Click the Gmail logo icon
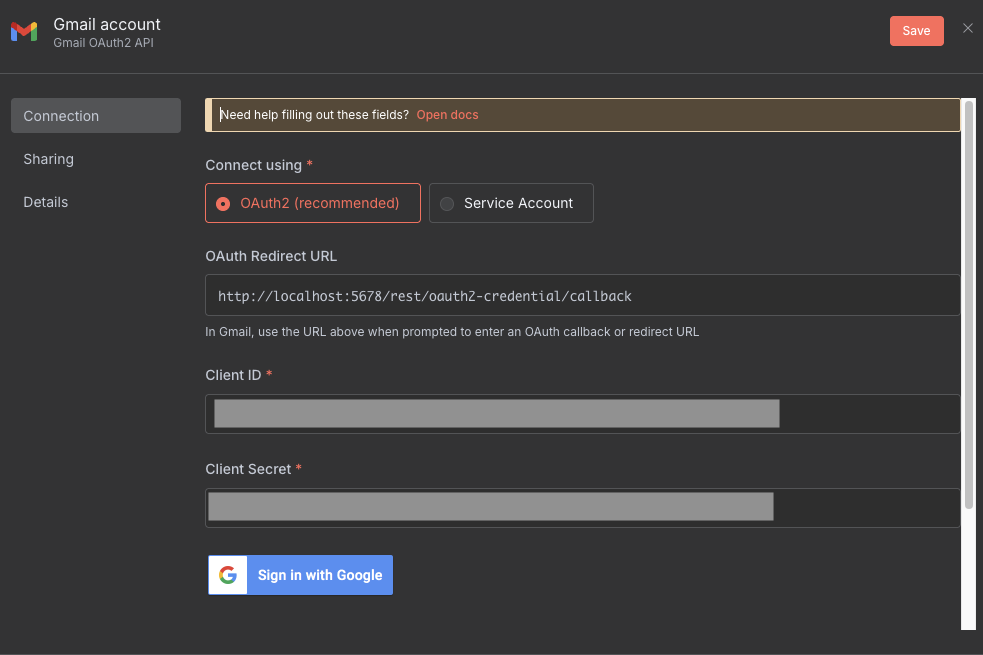The image size is (983, 655). pyautogui.click(x=24, y=31)
